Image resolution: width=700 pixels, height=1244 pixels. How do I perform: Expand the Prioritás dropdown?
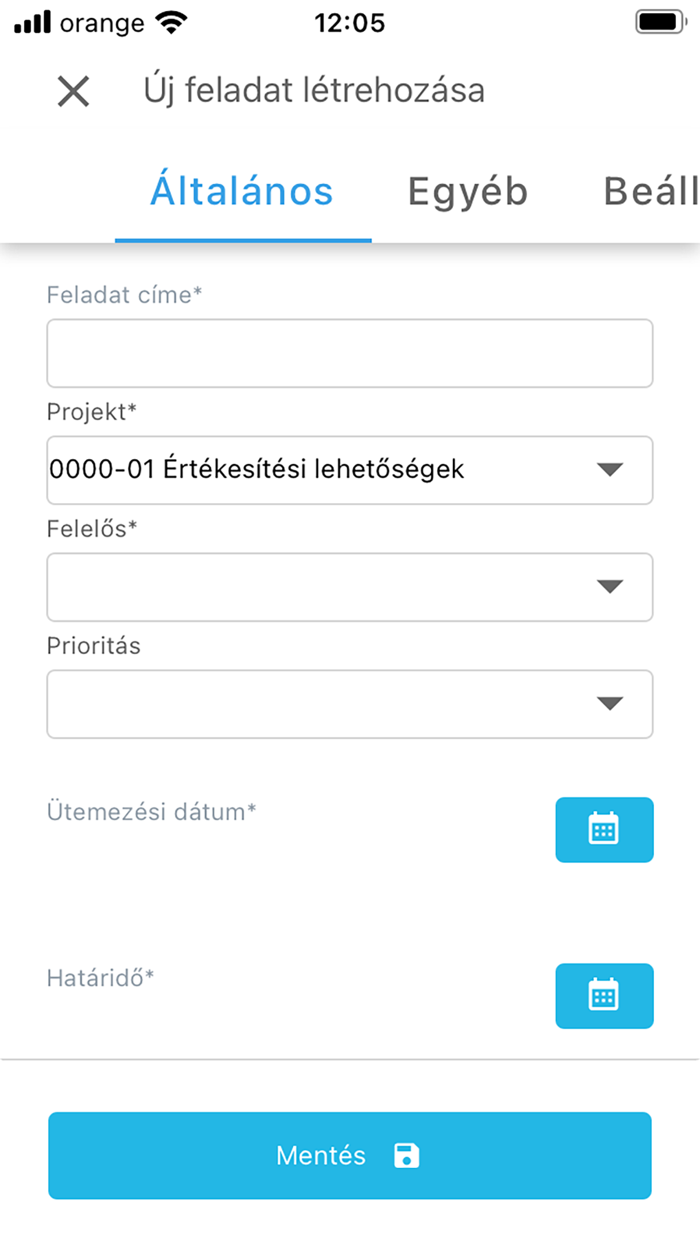tap(612, 704)
